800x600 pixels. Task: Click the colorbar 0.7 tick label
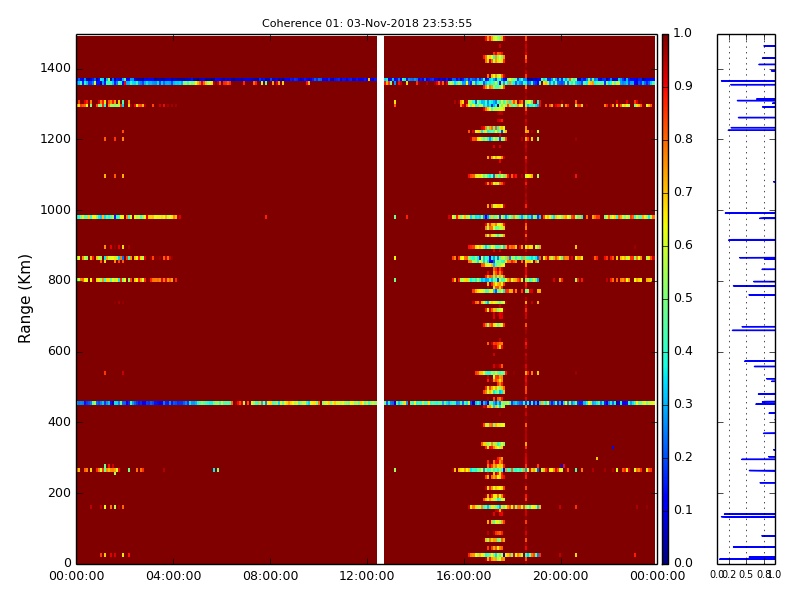coord(683,192)
